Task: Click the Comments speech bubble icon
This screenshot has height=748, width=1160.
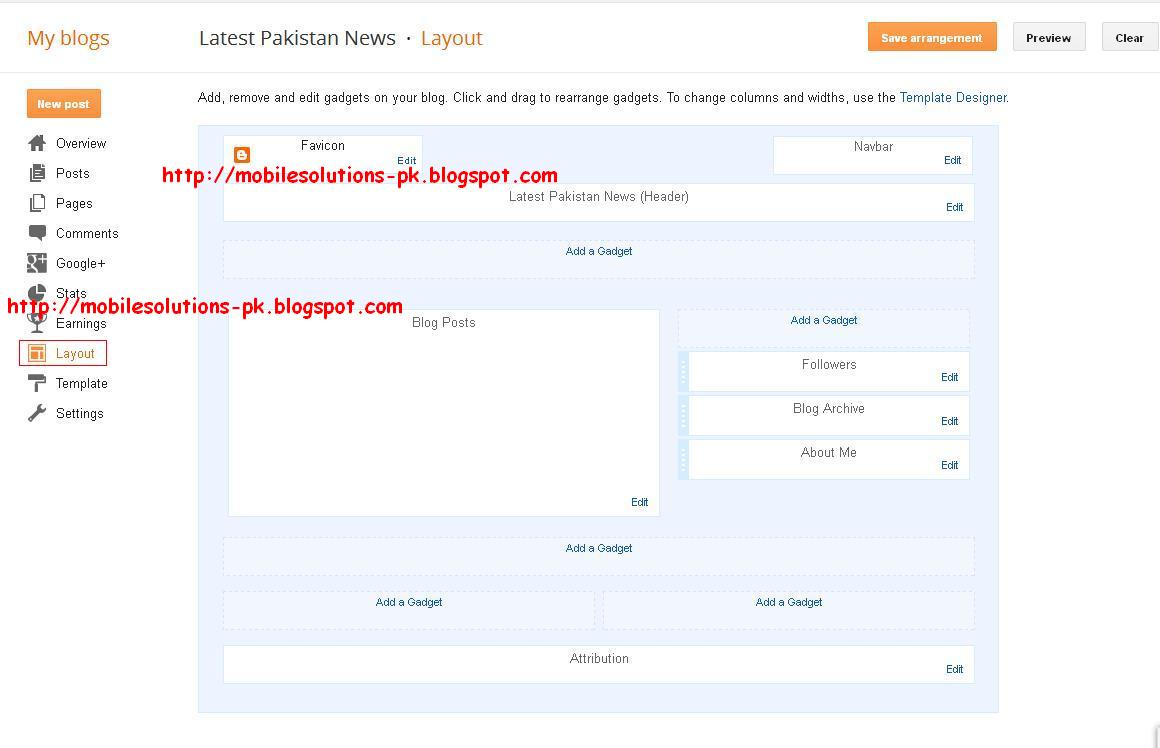Action: click(37, 233)
